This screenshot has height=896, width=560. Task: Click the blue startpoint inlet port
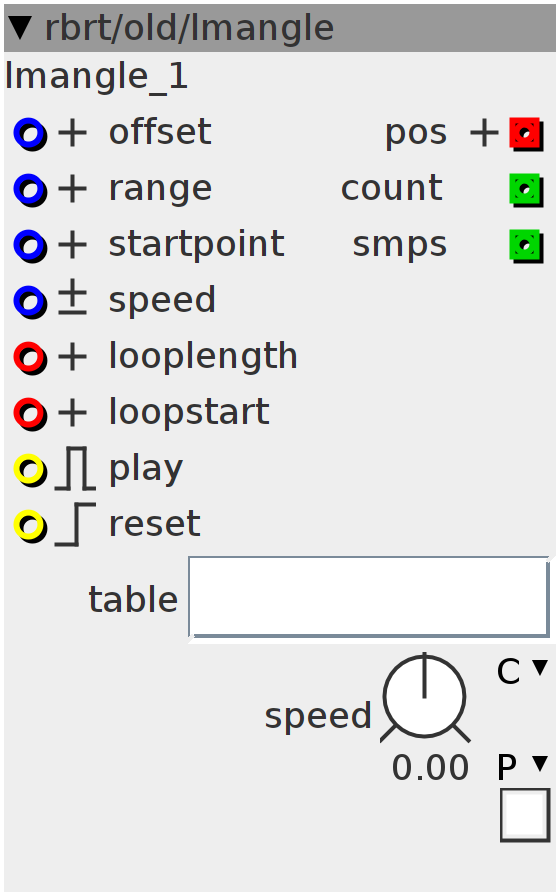(x=30, y=246)
